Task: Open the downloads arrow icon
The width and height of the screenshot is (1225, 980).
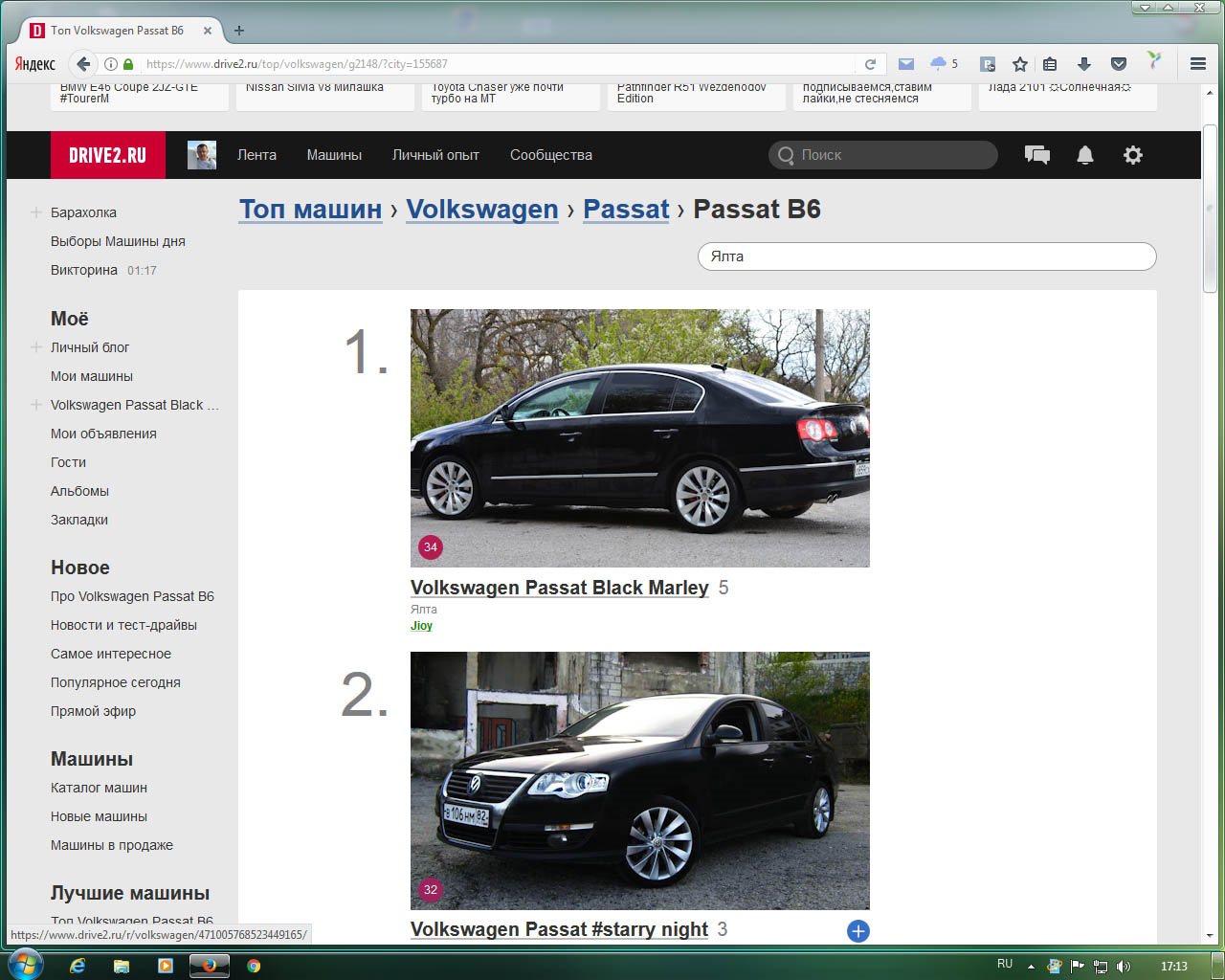Action: click(1084, 64)
